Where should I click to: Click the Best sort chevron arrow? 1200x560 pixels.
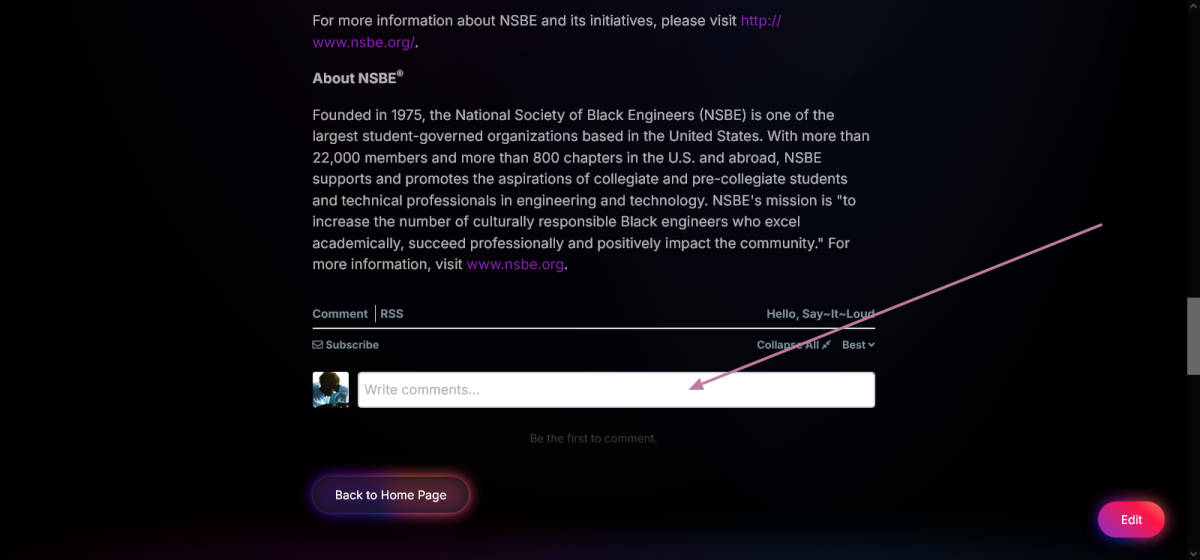(x=871, y=345)
